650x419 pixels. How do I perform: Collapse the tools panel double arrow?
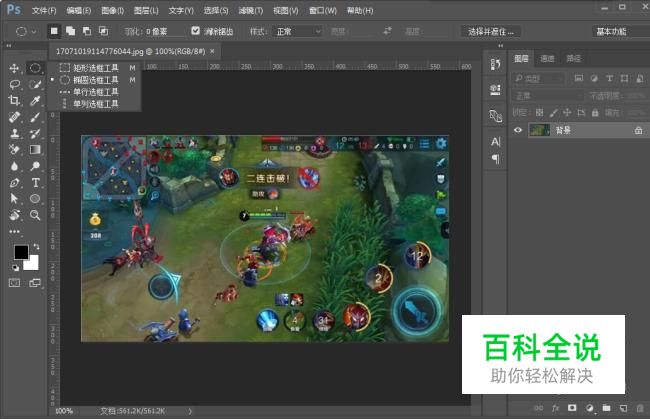point(8,46)
